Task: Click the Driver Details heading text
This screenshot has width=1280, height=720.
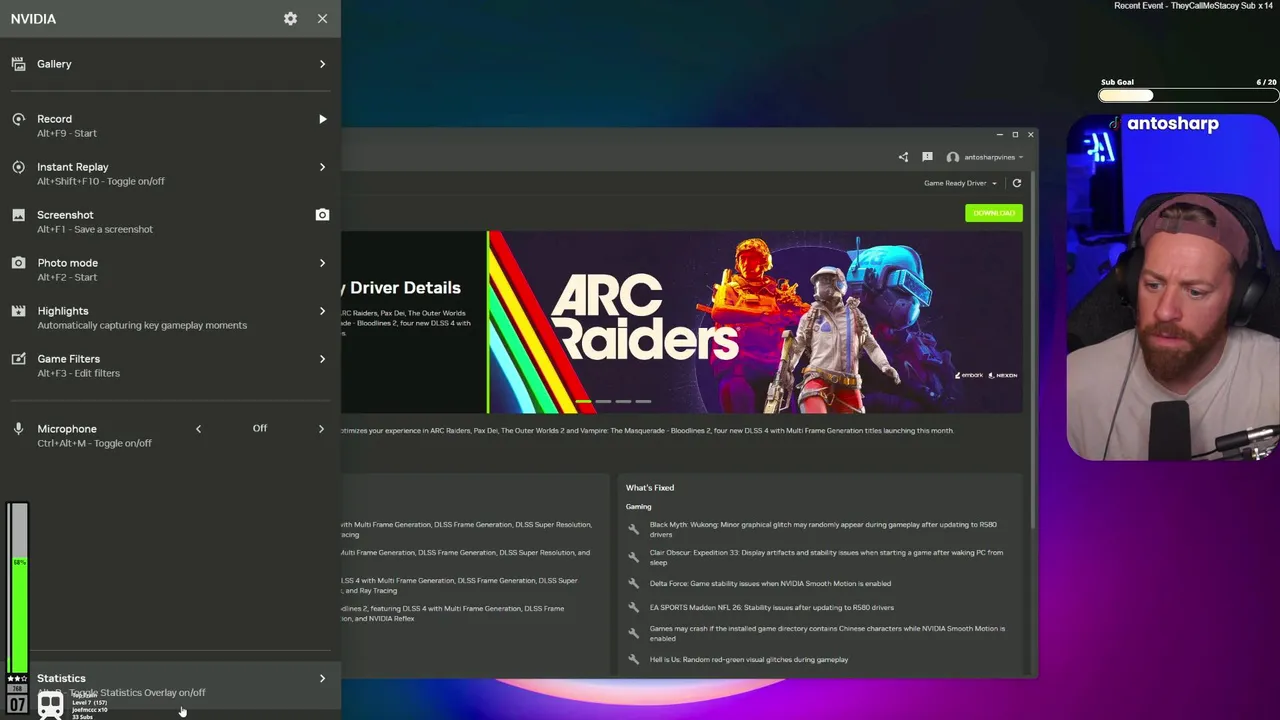Action: (405, 288)
